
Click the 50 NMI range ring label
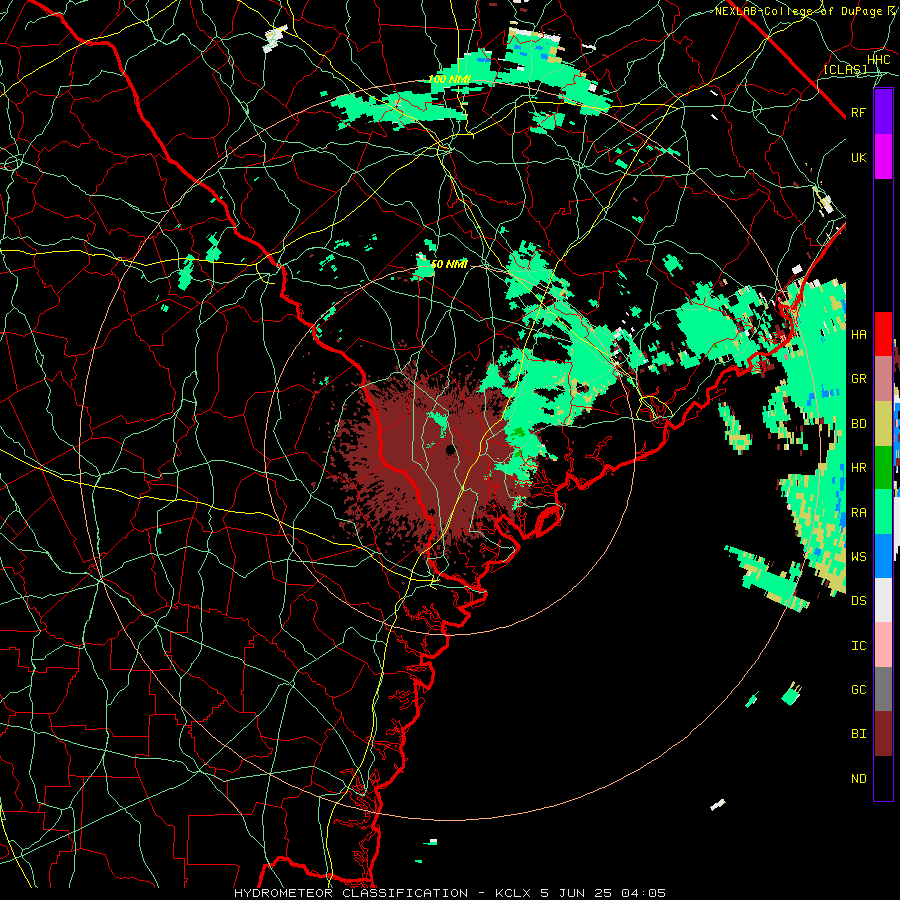(449, 264)
